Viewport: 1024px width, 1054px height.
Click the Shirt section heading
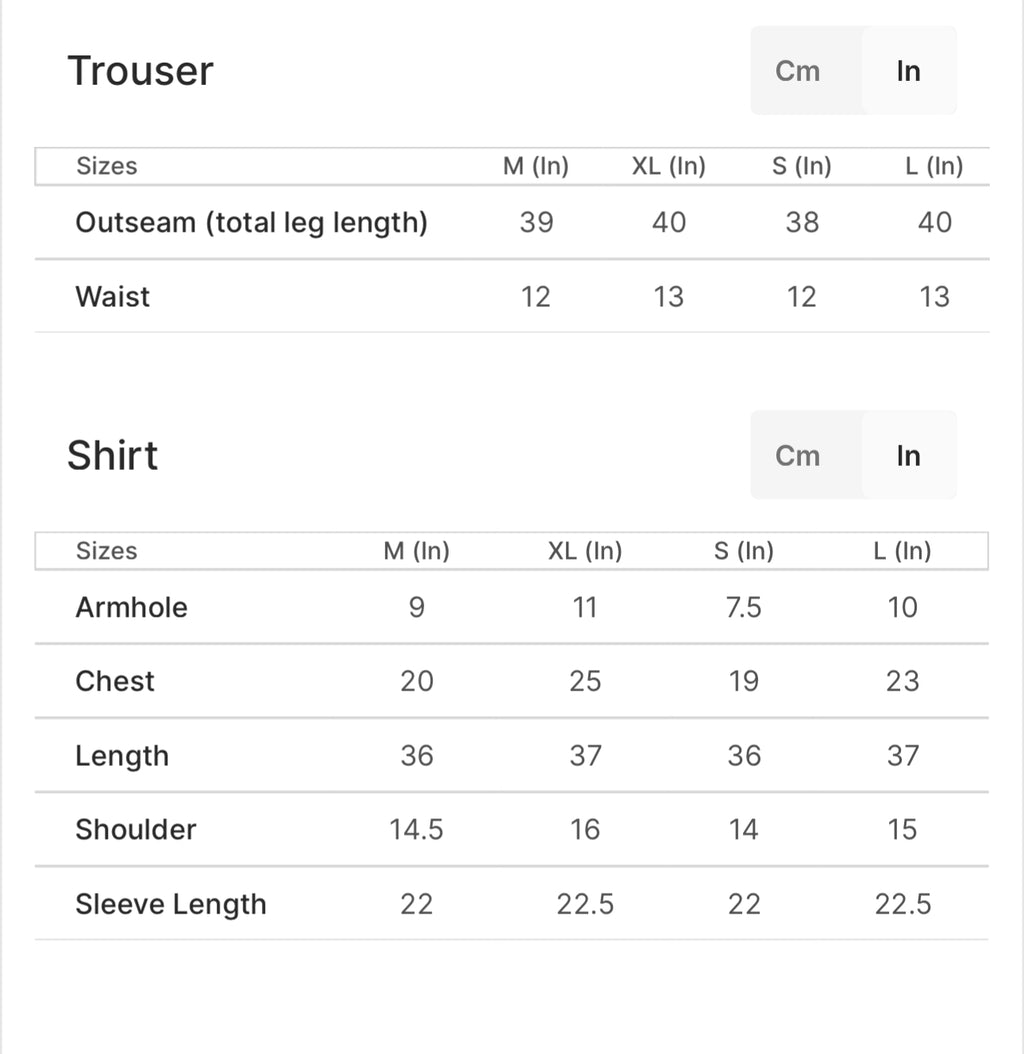coord(112,456)
